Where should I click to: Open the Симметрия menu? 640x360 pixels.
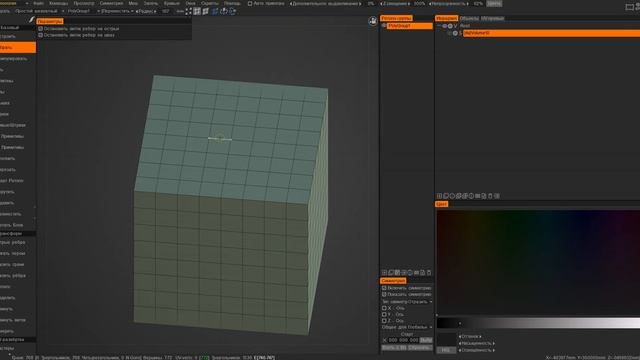tap(111, 3)
